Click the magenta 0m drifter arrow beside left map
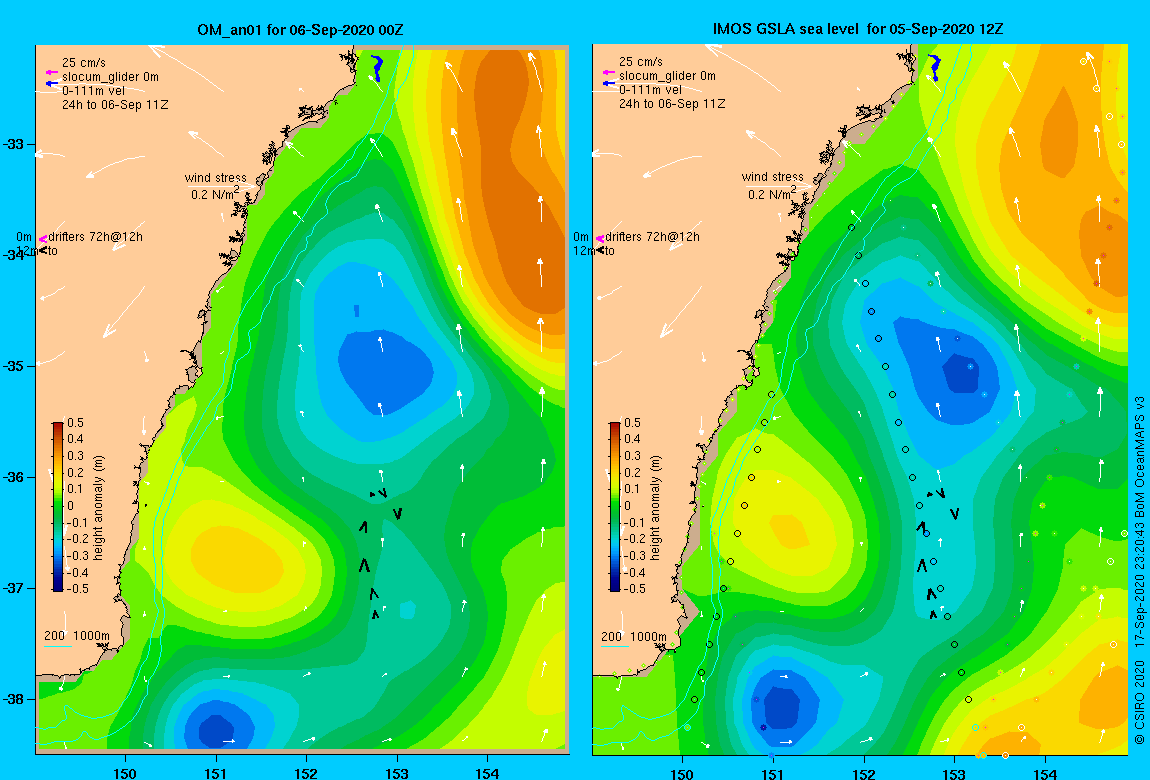 (43, 238)
